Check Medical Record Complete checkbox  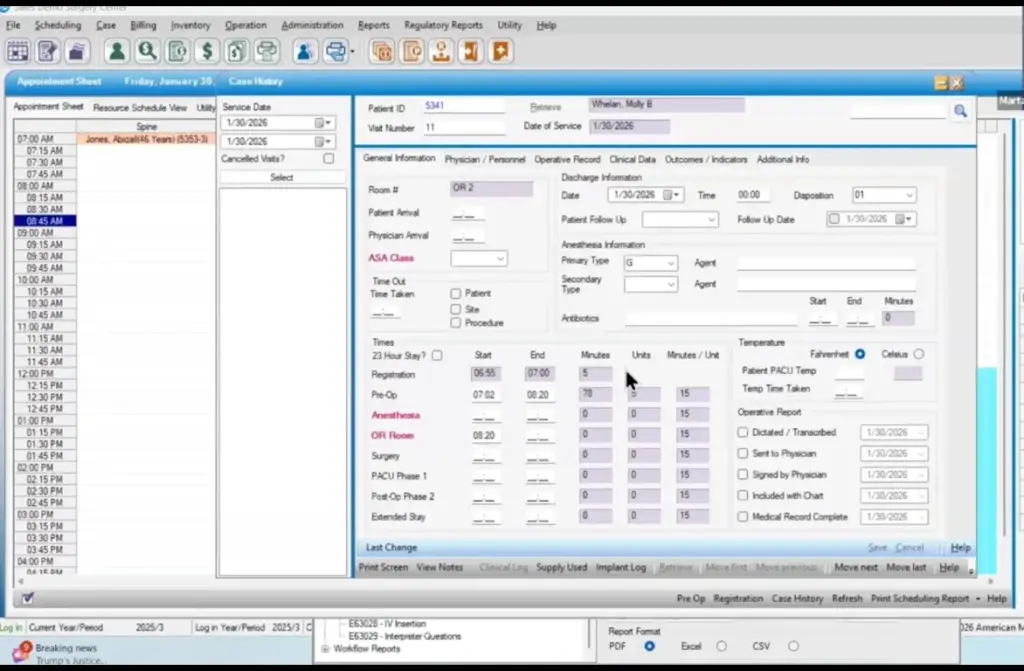(x=743, y=516)
